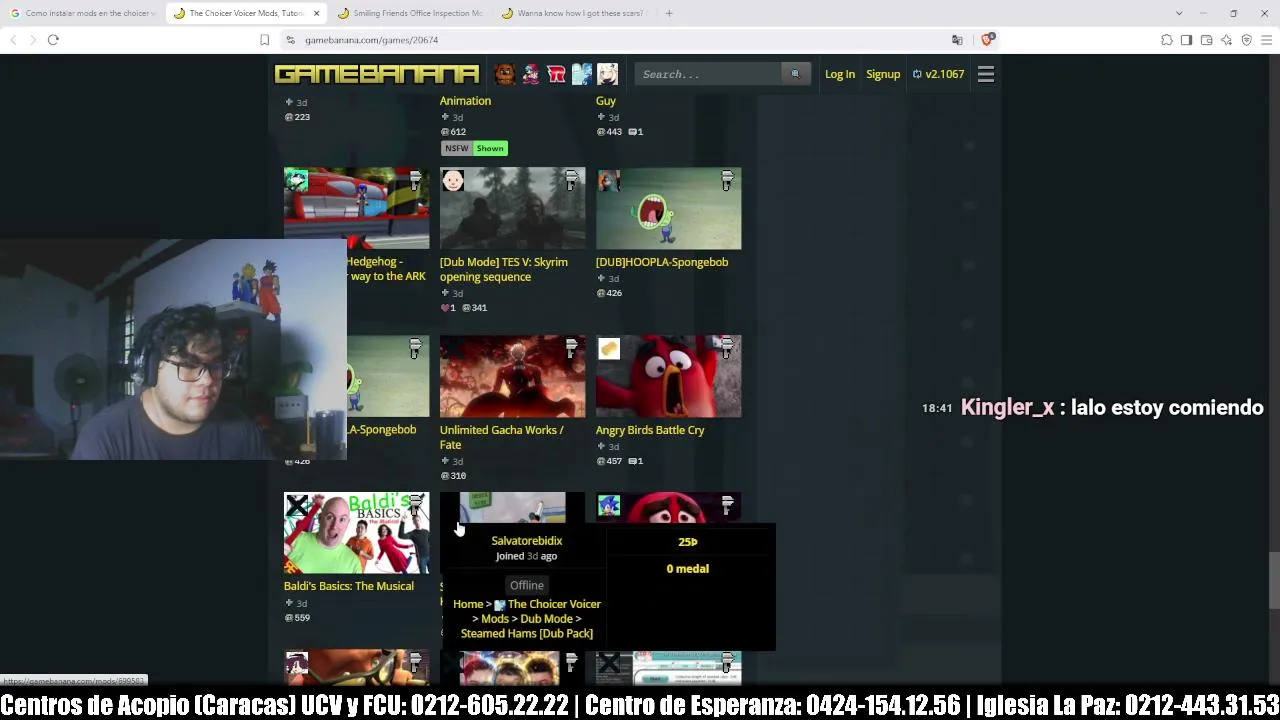Go forward in browser history
The height and width of the screenshot is (720, 1280).
32,40
